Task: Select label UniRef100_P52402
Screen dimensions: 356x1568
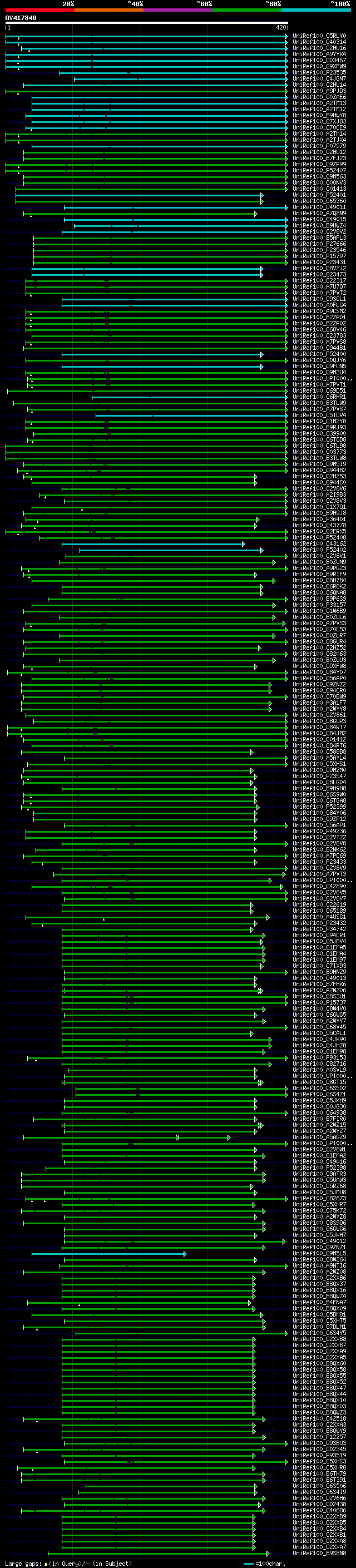Action: [319, 550]
